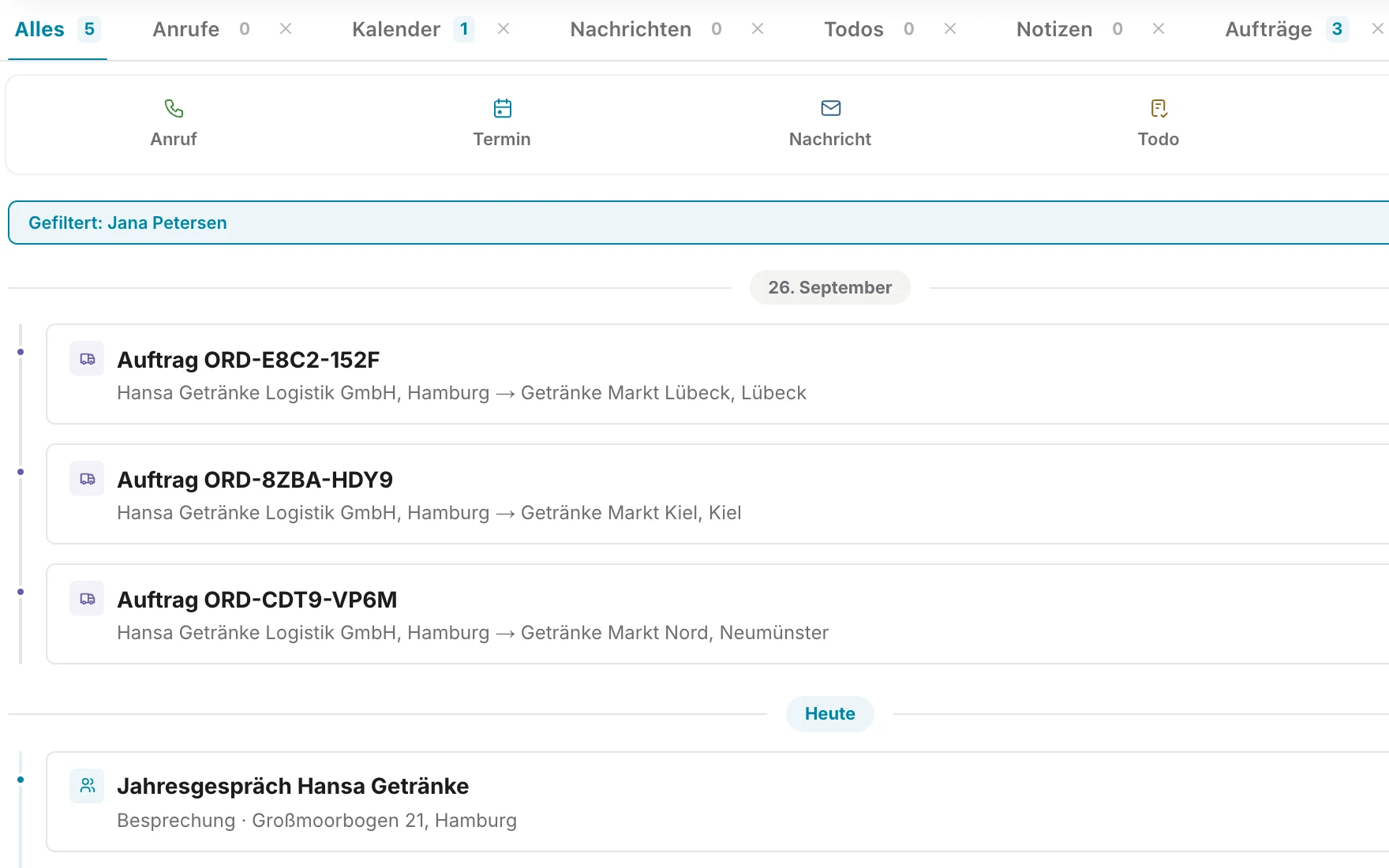Switch to the Nachrichten tab
Viewport: 1389px width, 868px height.
[646, 29]
